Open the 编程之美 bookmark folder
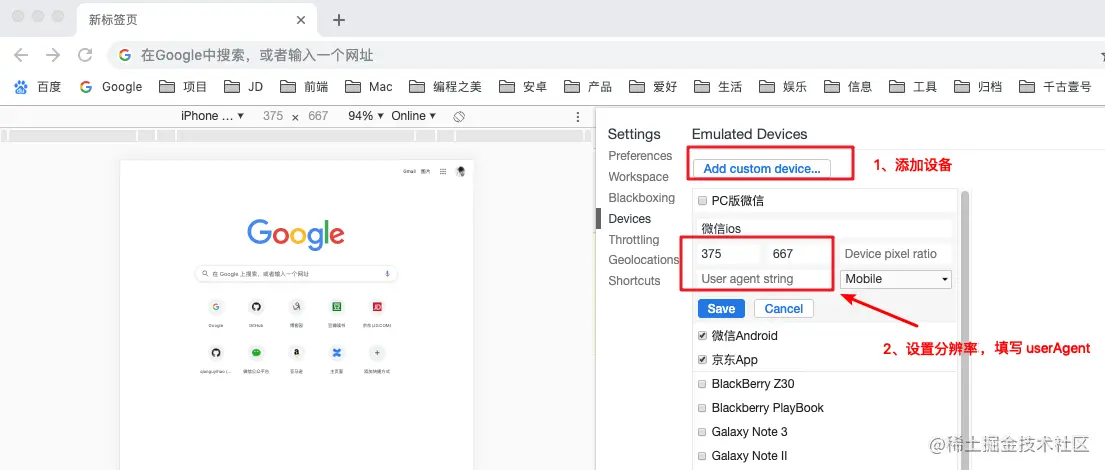Screen dimensions: 1105x470 point(446,87)
